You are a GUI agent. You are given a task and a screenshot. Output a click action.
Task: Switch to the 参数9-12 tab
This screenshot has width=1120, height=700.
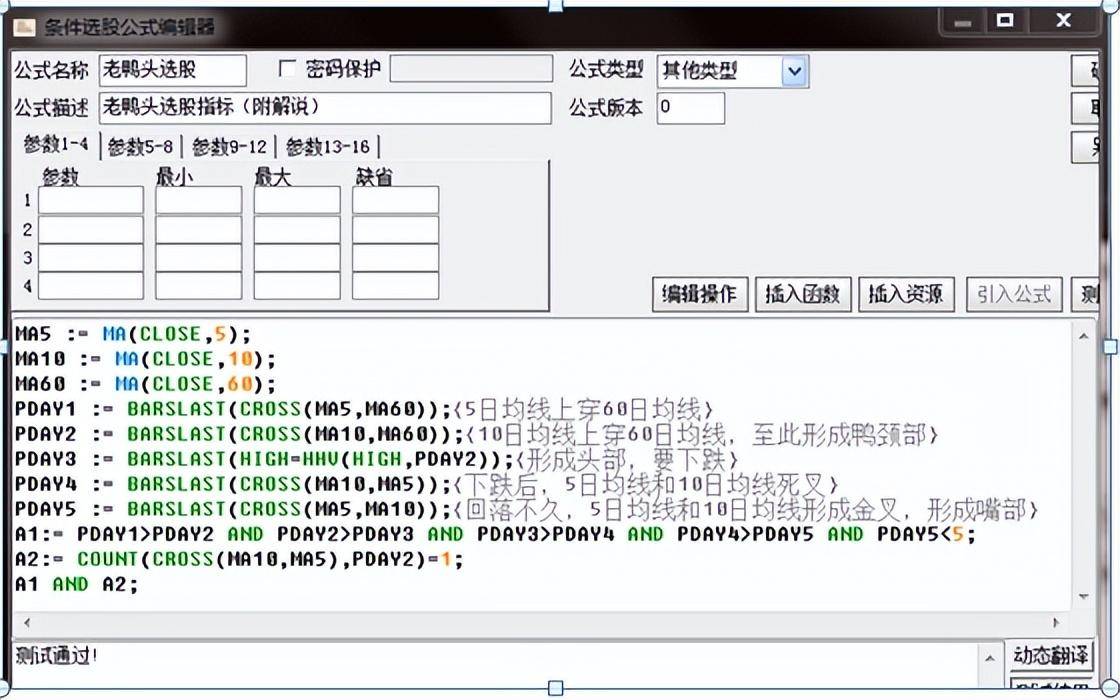pos(229,147)
